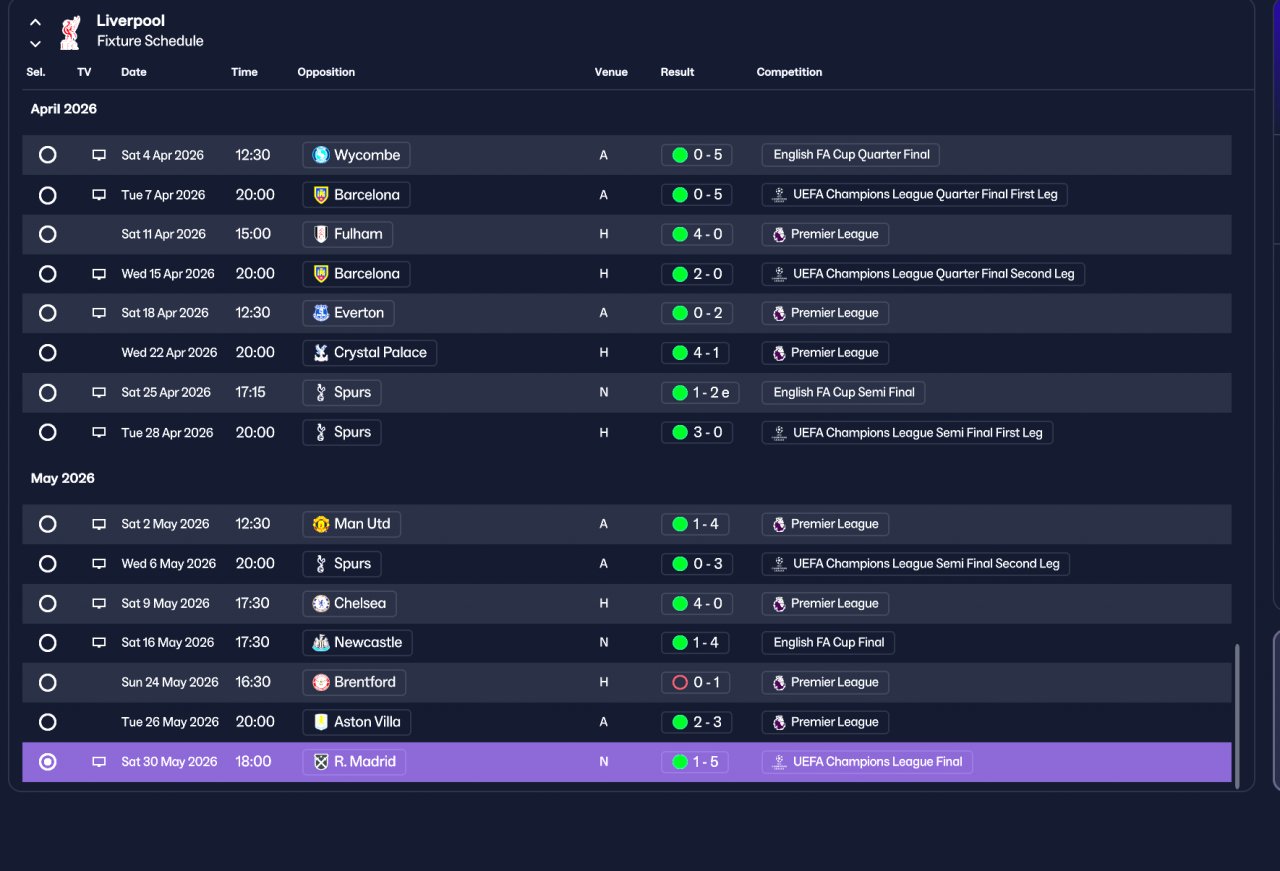Click 'Sat 11 Apr 2026' date text
This screenshot has height=871, width=1280.
[x=164, y=234]
